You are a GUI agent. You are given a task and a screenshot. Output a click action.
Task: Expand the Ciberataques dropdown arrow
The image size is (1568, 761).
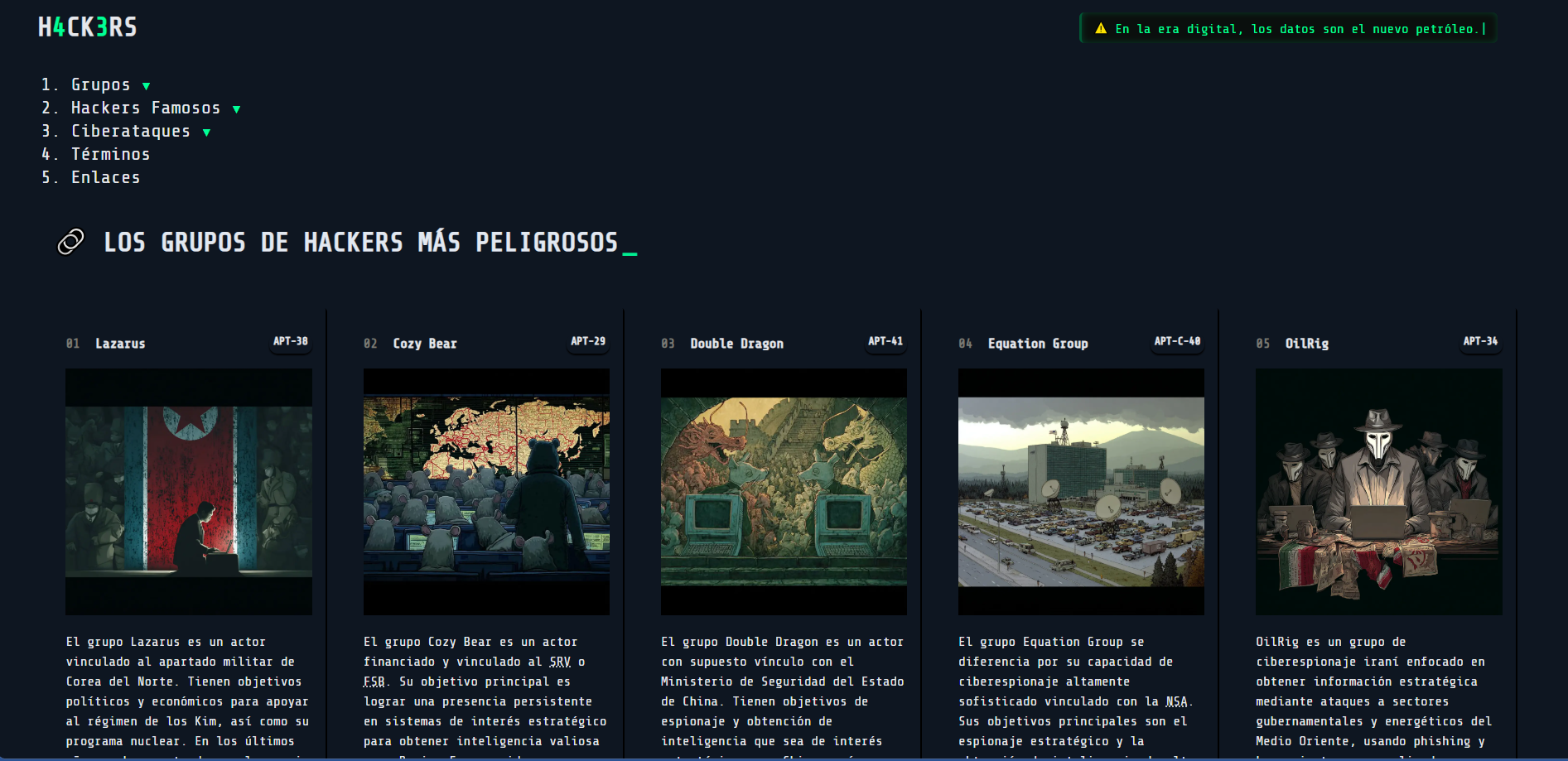click(207, 132)
